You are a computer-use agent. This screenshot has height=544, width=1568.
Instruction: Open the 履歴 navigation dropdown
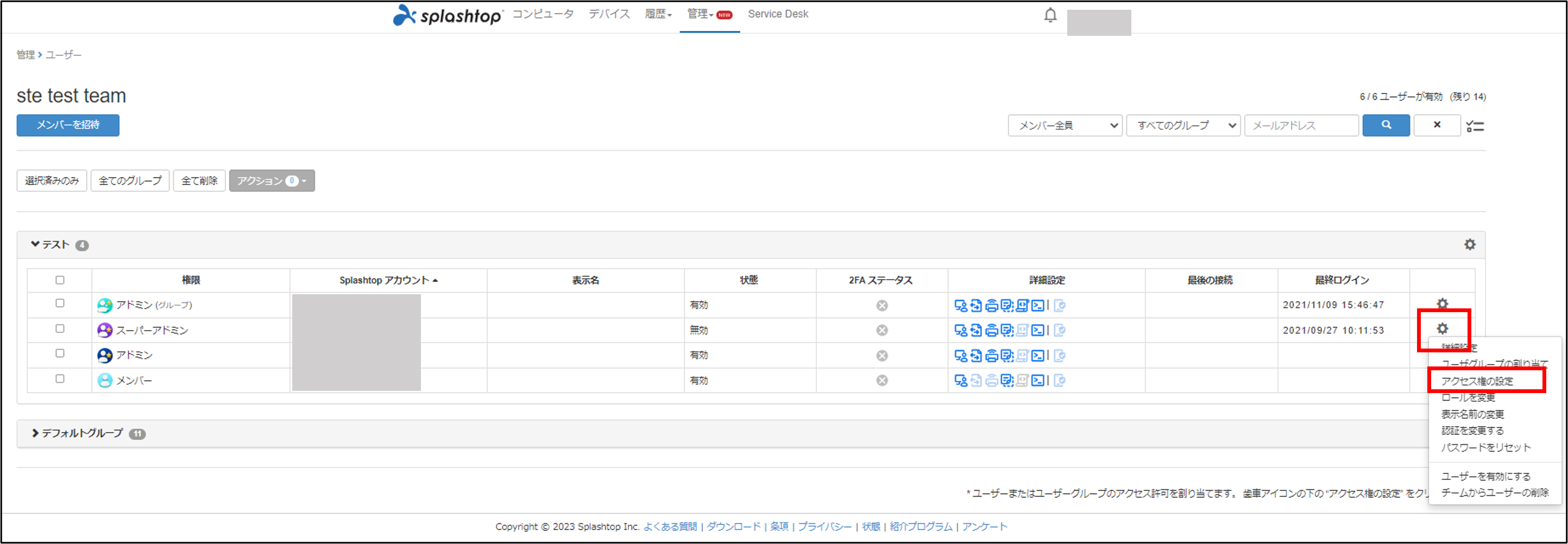658,14
